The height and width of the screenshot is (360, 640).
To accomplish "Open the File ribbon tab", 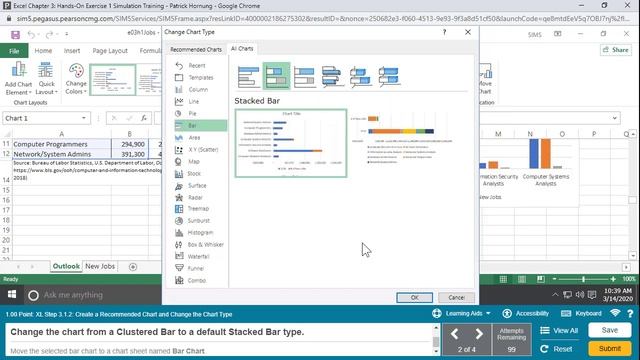I will coord(14,51).
